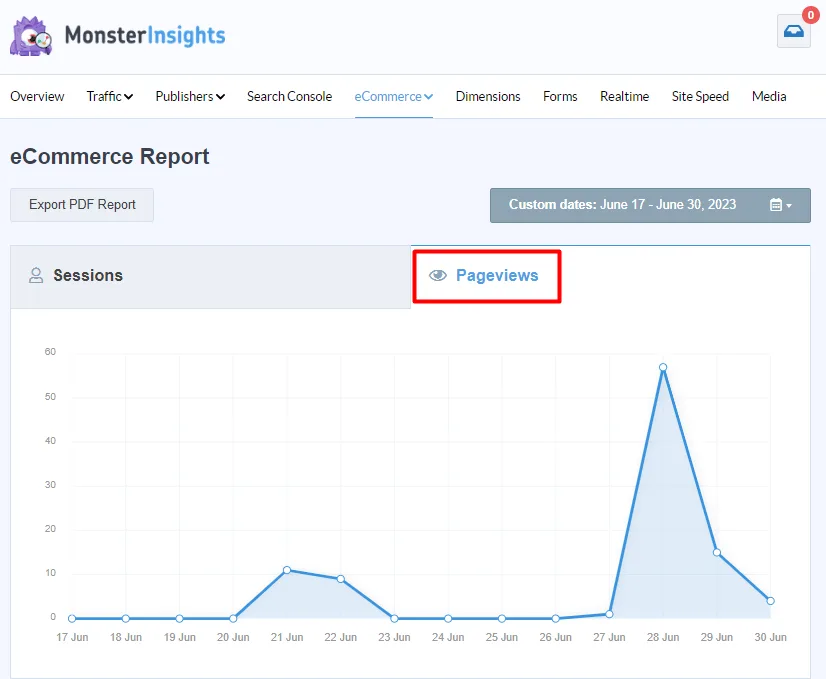Expand the Publishers dropdown menu
This screenshot has height=679, width=826.
pos(189,96)
